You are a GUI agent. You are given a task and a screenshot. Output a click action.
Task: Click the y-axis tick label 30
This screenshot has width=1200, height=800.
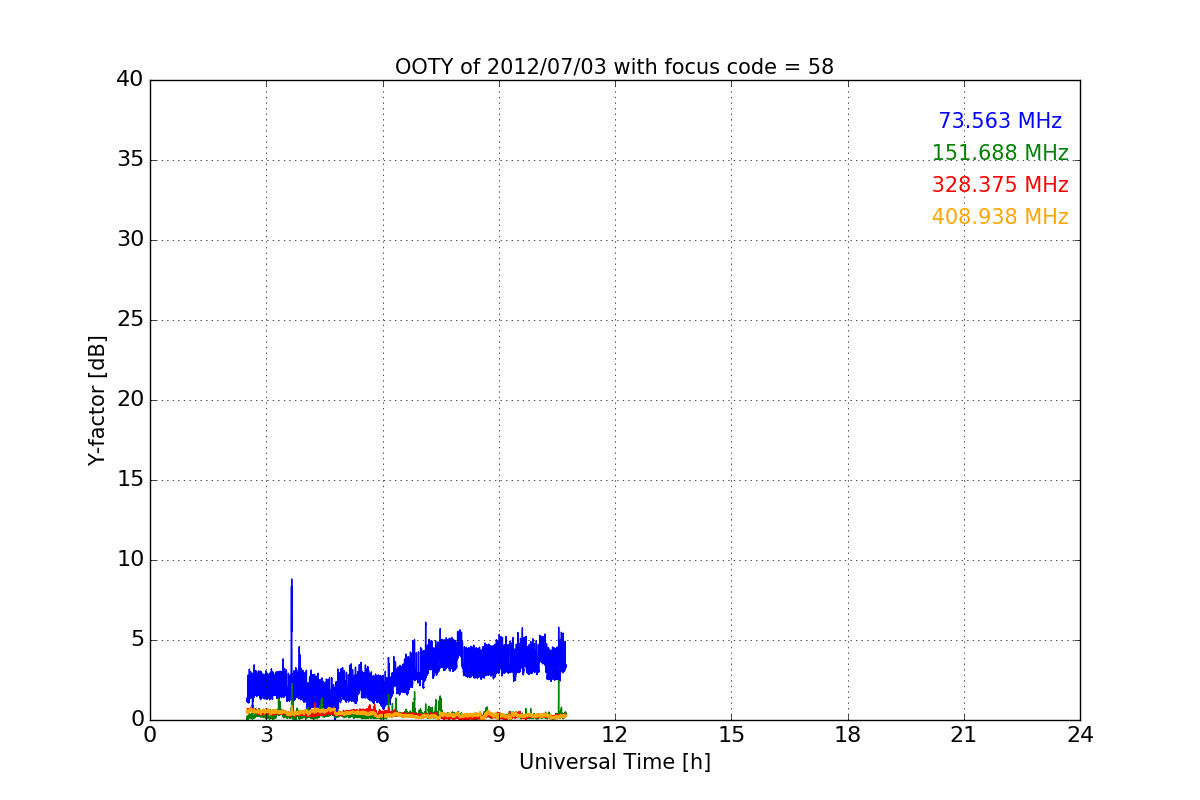coord(130,240)
